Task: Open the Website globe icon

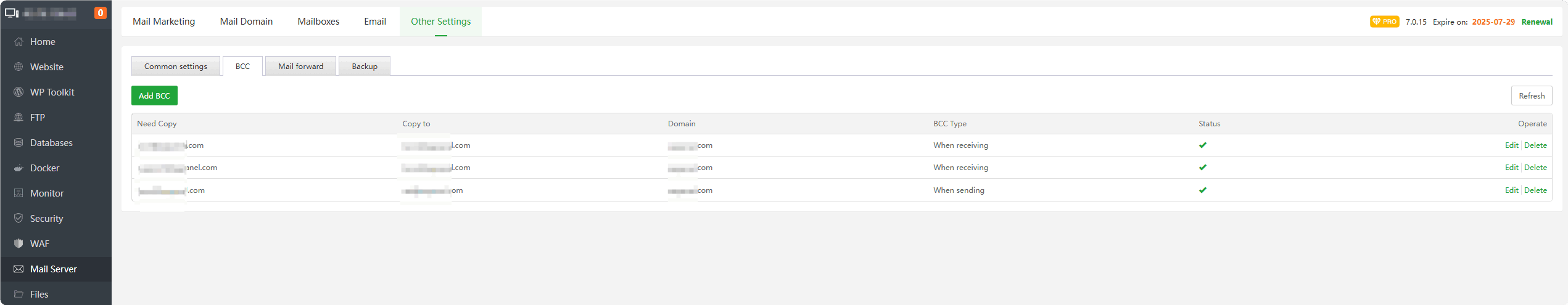Action: (x=19, y=67)
